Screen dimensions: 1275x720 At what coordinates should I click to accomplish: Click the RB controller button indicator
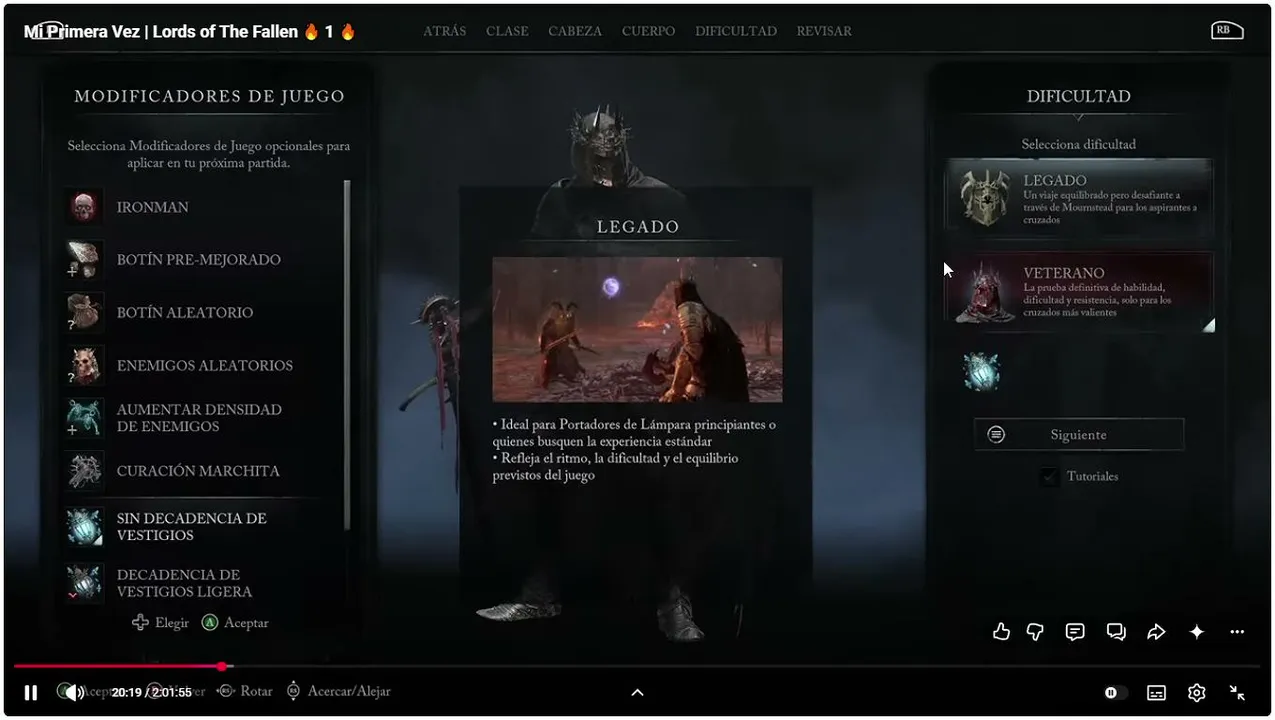point(1227,31)
